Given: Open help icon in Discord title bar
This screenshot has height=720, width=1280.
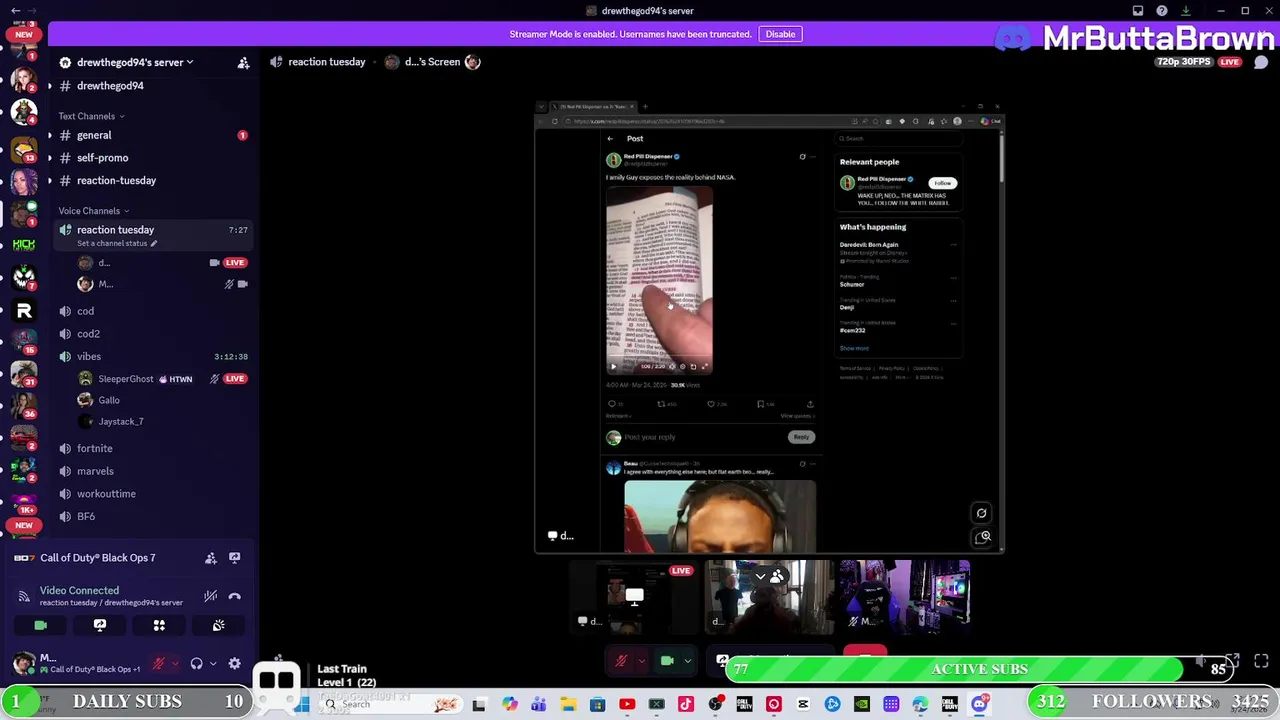Looking at the screenshot, I should pos(1162,11).
